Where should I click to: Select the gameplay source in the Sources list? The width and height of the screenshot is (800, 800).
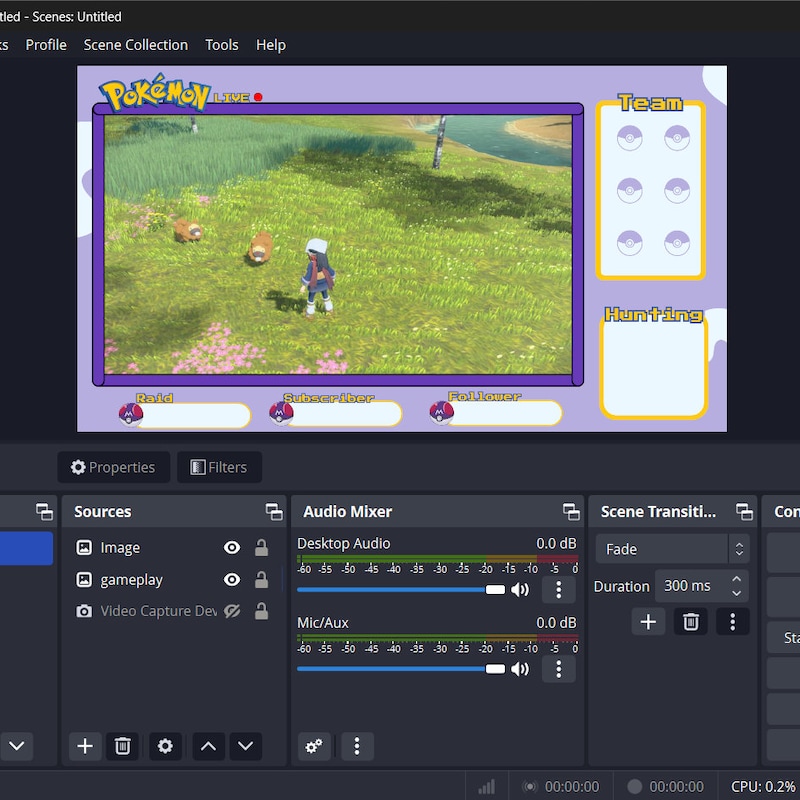[134, 579]
